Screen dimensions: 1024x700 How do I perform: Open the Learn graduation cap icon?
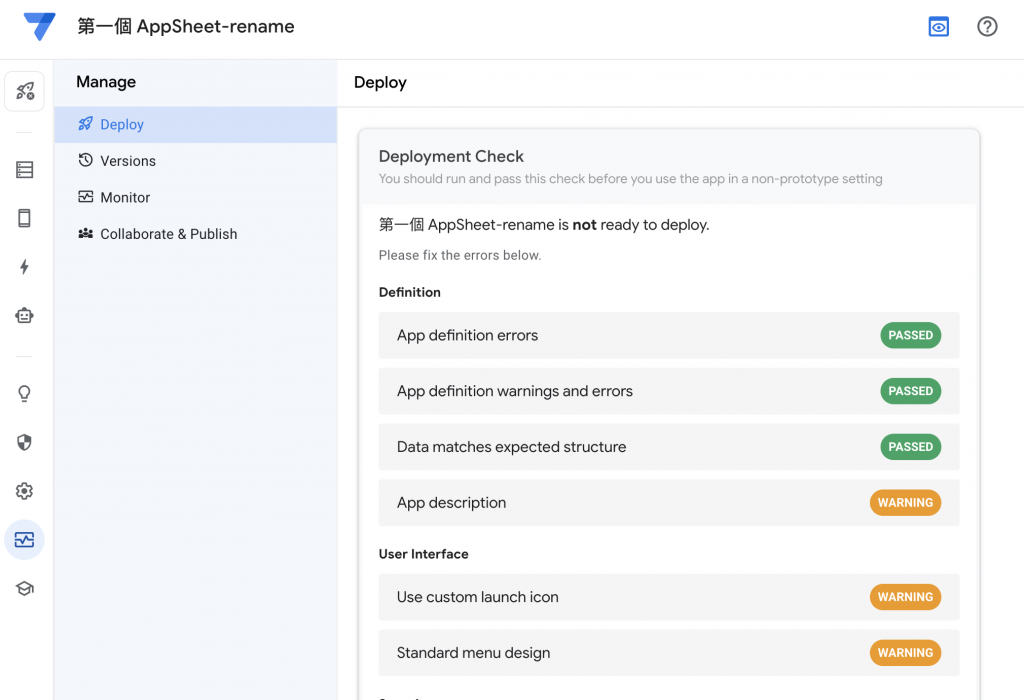point(25,589)
